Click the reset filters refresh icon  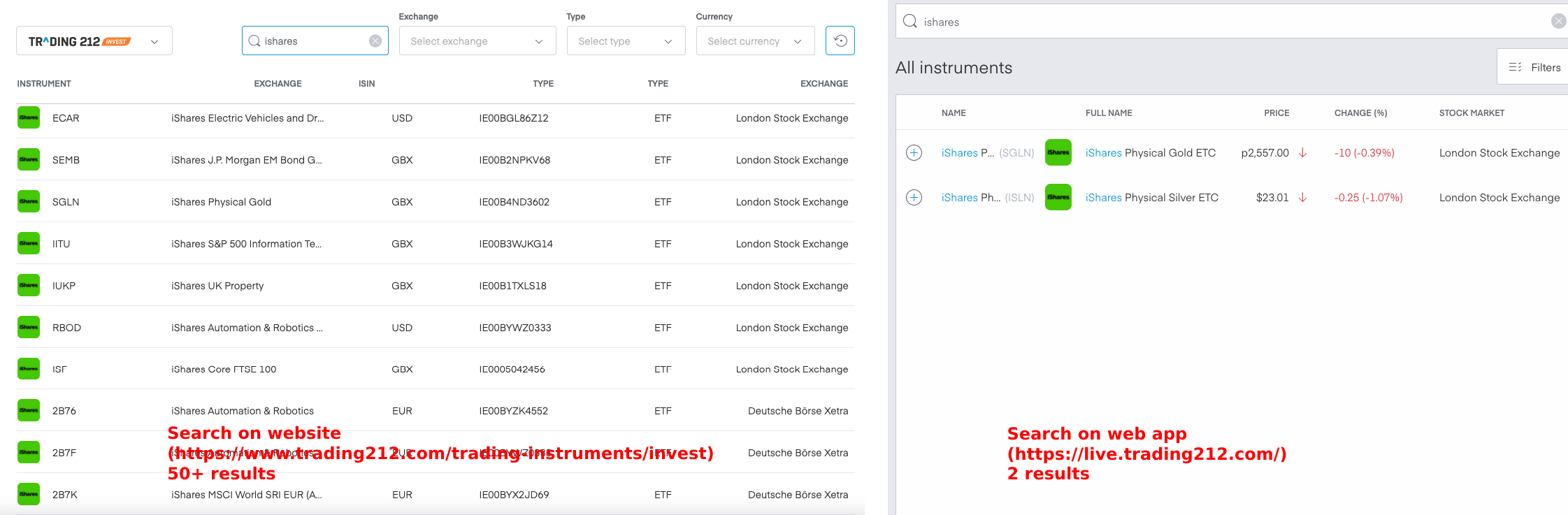point(840,41)
